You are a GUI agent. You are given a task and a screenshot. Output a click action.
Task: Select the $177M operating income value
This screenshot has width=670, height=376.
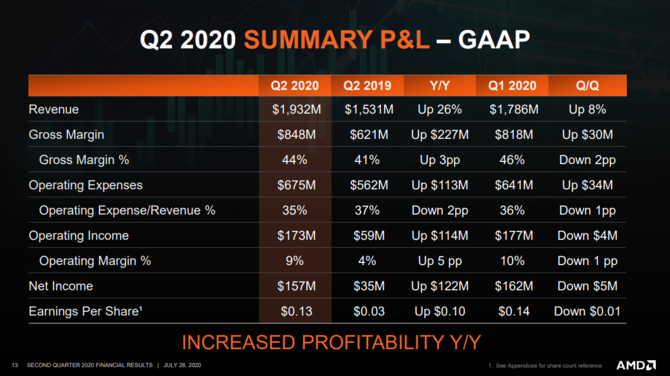tap(514, 236)
